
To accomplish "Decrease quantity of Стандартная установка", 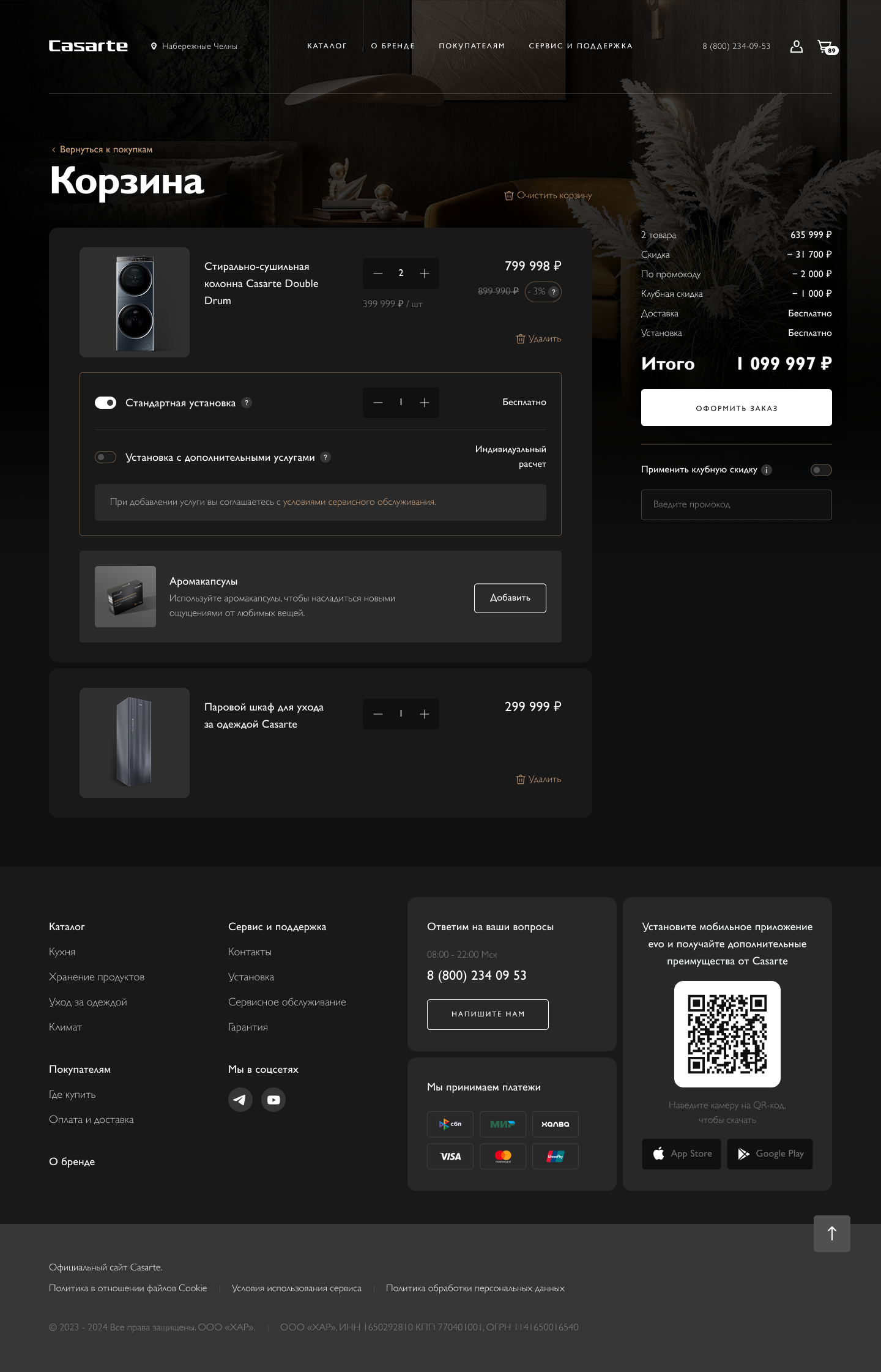I will coord(378,403).
